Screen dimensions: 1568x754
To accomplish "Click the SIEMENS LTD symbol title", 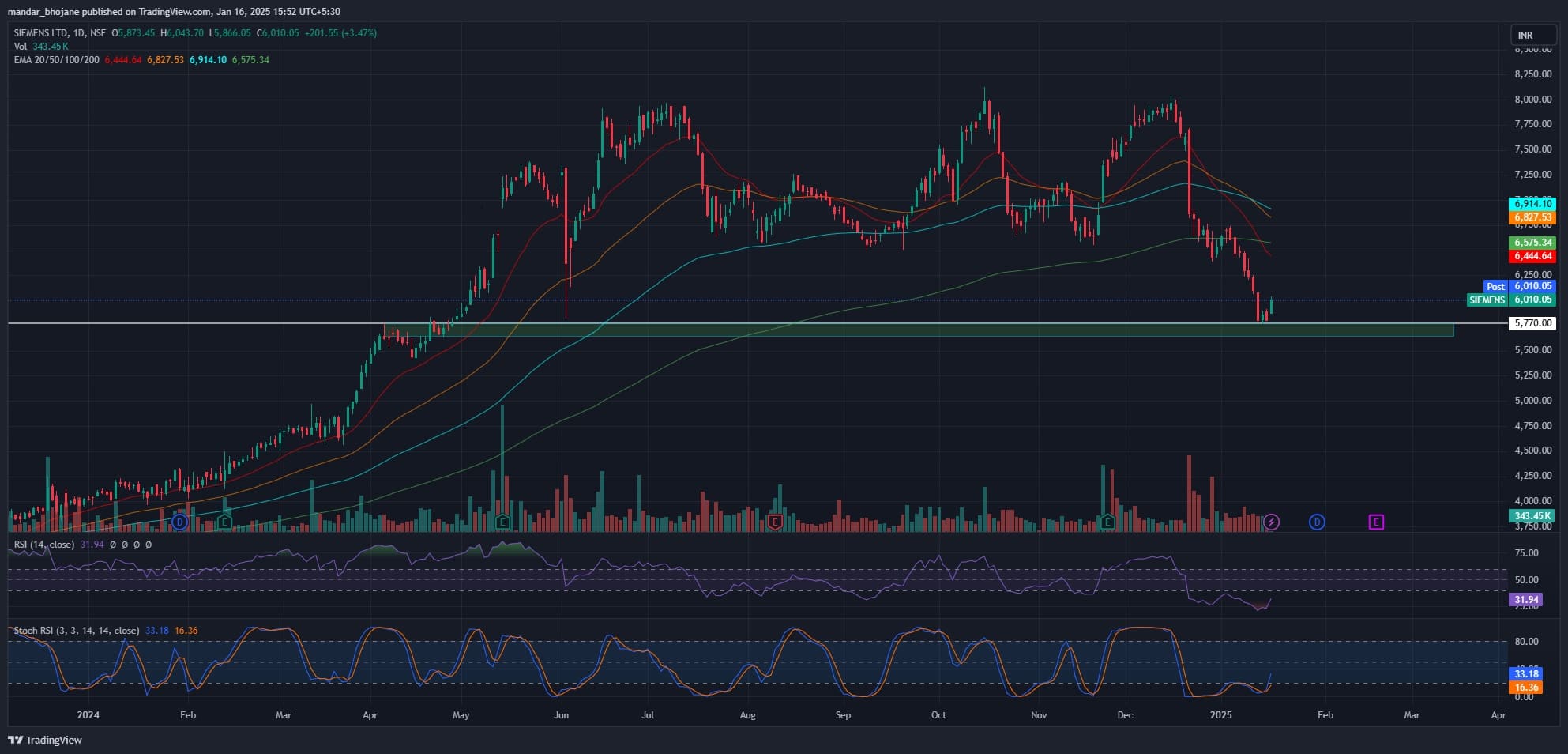I will 40,33.
